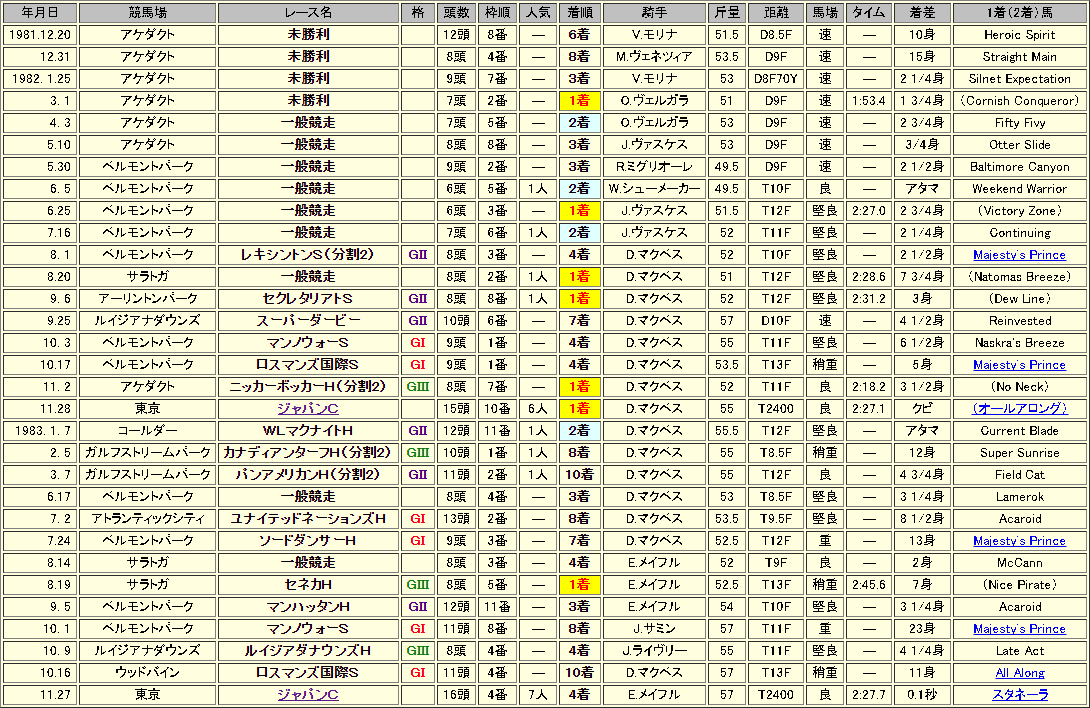Select the (Natomas Breeze) cell
The image size is (1090, 708).
[1020, 277]
